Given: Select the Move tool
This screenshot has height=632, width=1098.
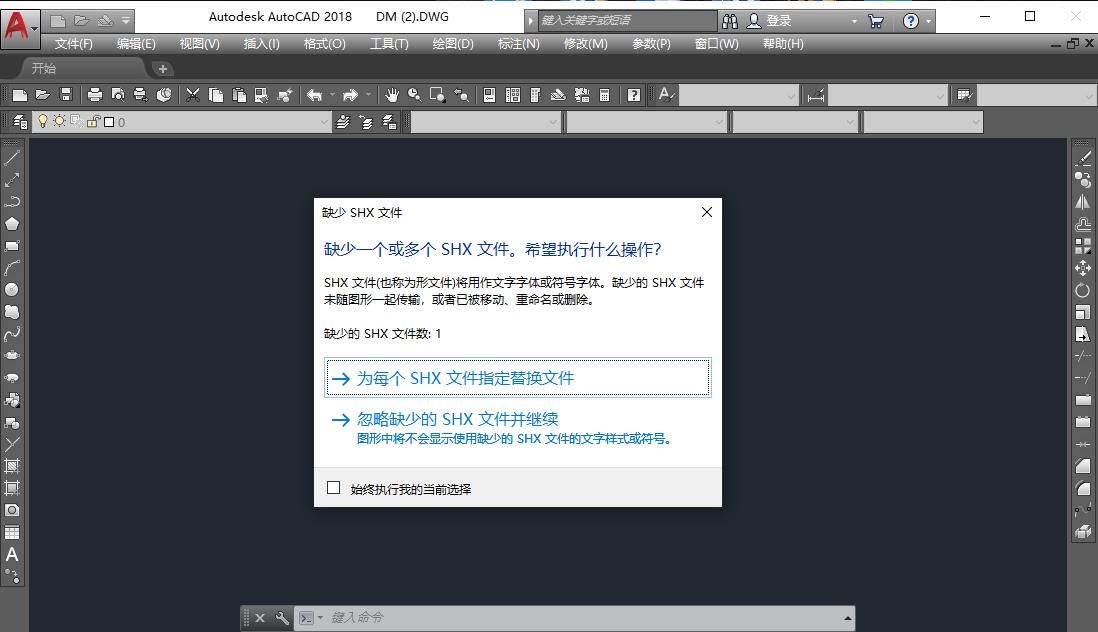Looking at the screenshot, I should tap(1084, 266).
